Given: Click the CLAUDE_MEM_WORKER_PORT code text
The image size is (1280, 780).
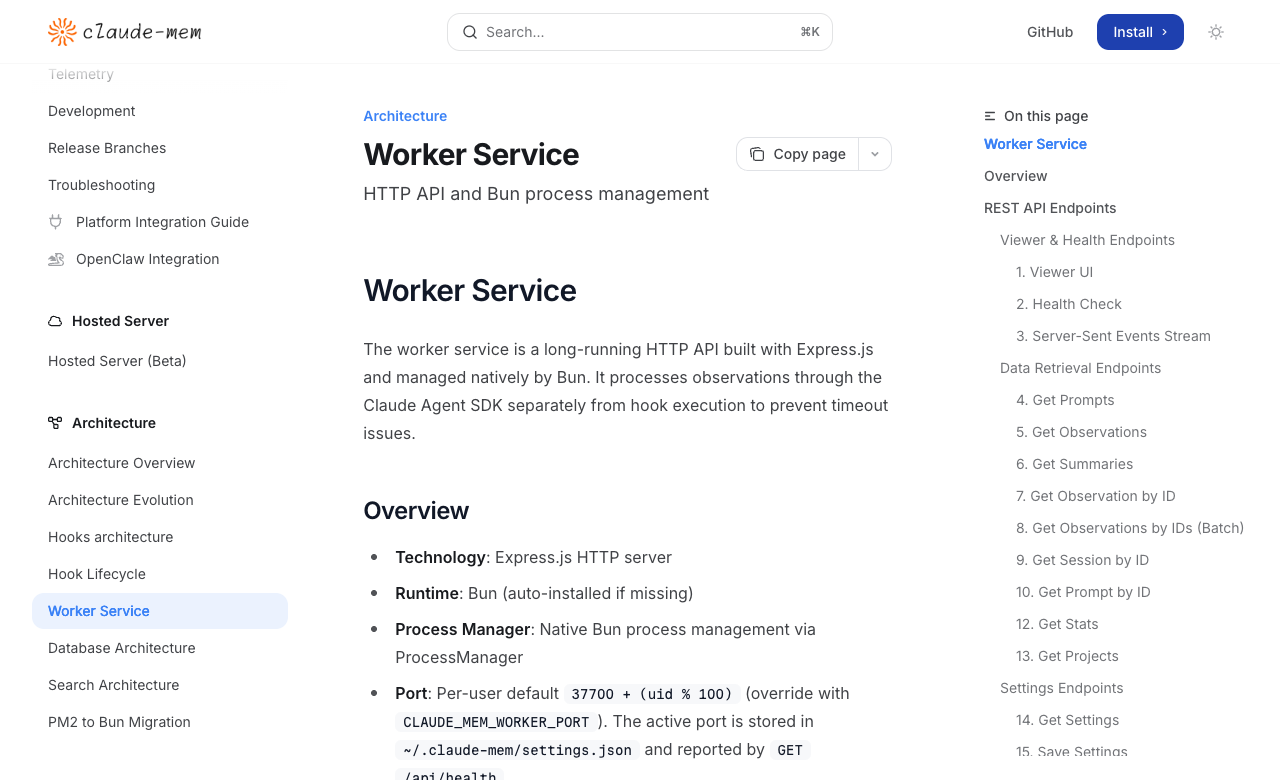Looking at the screenshot, I should coord(496,722).
